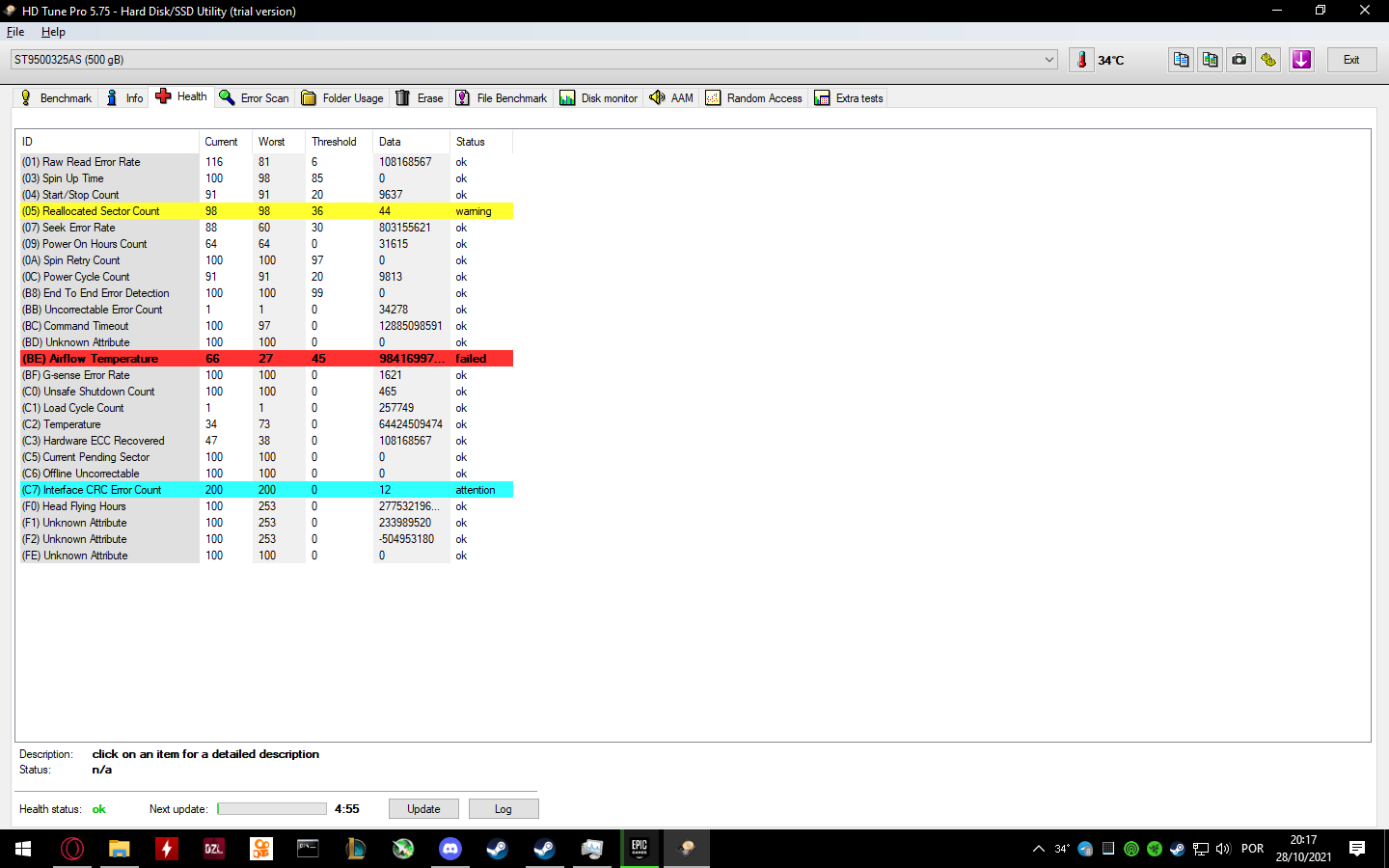The width and height of the screenshot is (1389, 868).
Task: Open the File menu
Action: [15, 32]
